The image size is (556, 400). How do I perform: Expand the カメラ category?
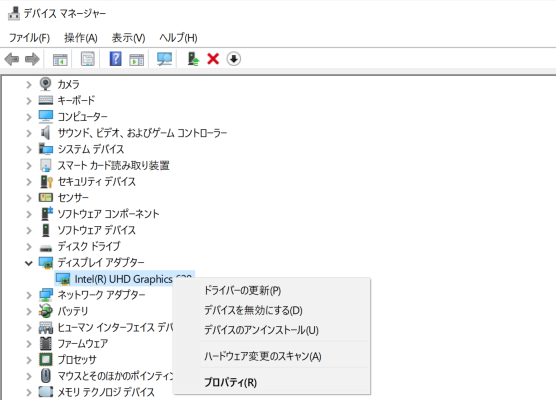point(29,84)
